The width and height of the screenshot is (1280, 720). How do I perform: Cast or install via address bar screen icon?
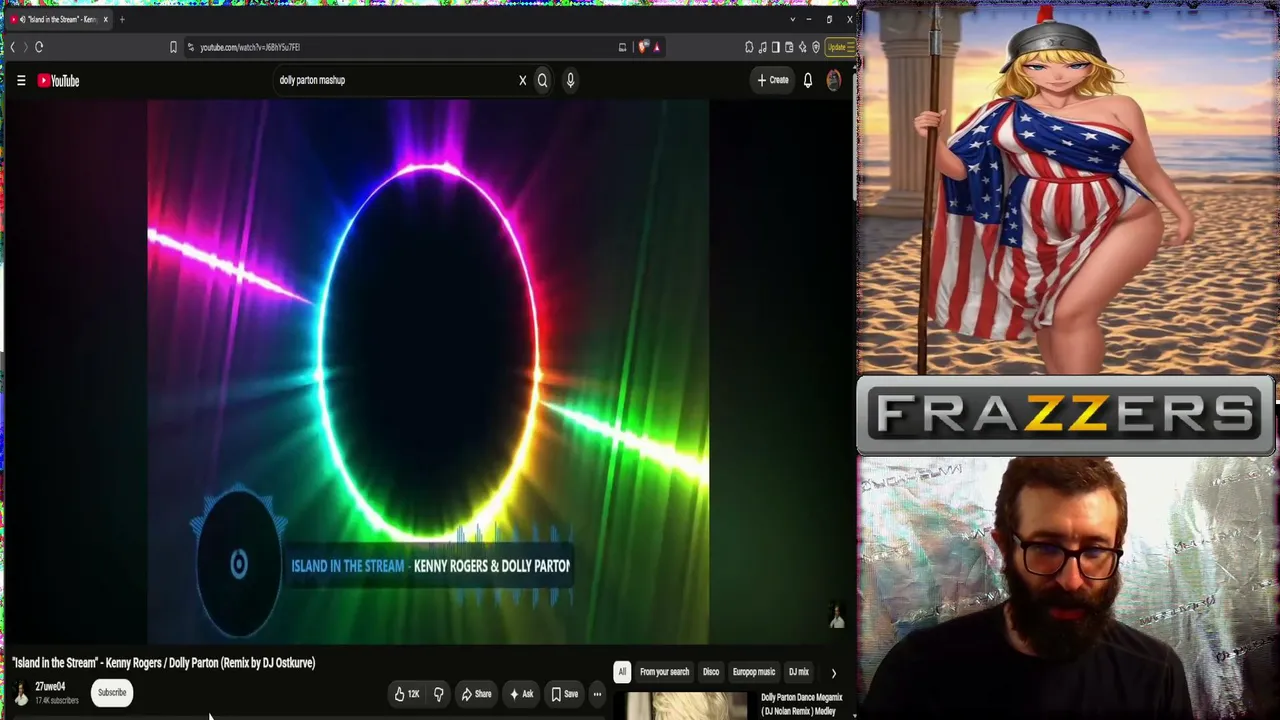point(622,47)
